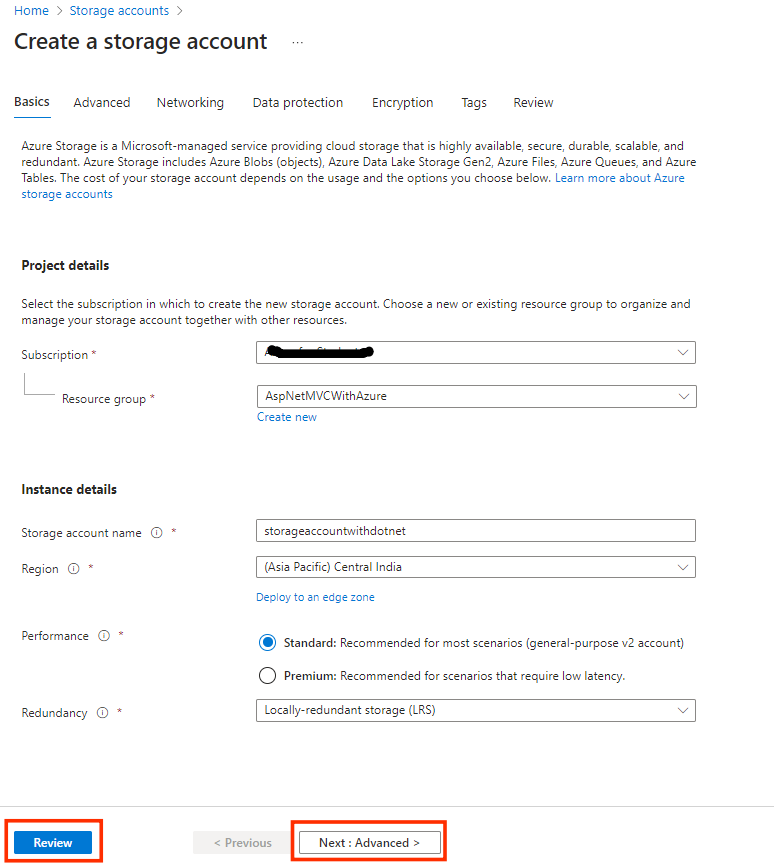Click the blue Review button
This screenshot has width=774, height=868.
pos(53,843)
